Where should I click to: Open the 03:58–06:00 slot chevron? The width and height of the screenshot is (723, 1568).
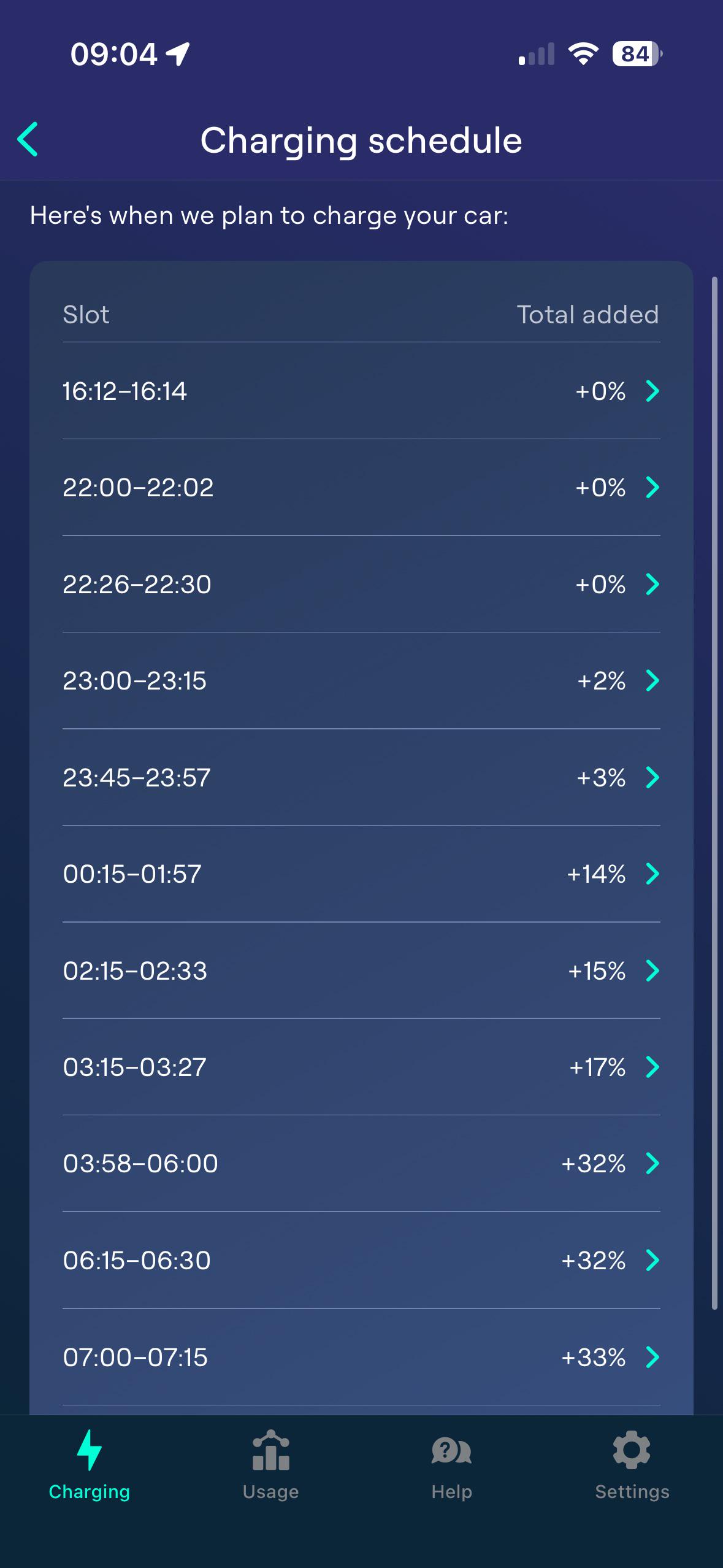tap(652, 1163)
